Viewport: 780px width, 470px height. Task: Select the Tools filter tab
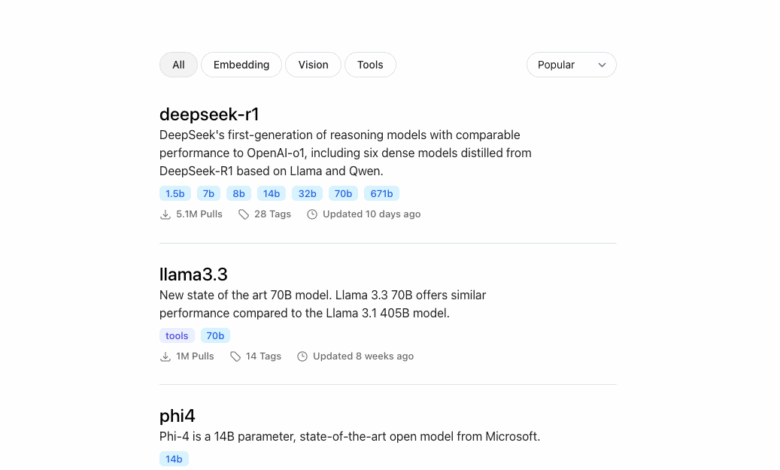pyautogui.click(x=370, y=65)
